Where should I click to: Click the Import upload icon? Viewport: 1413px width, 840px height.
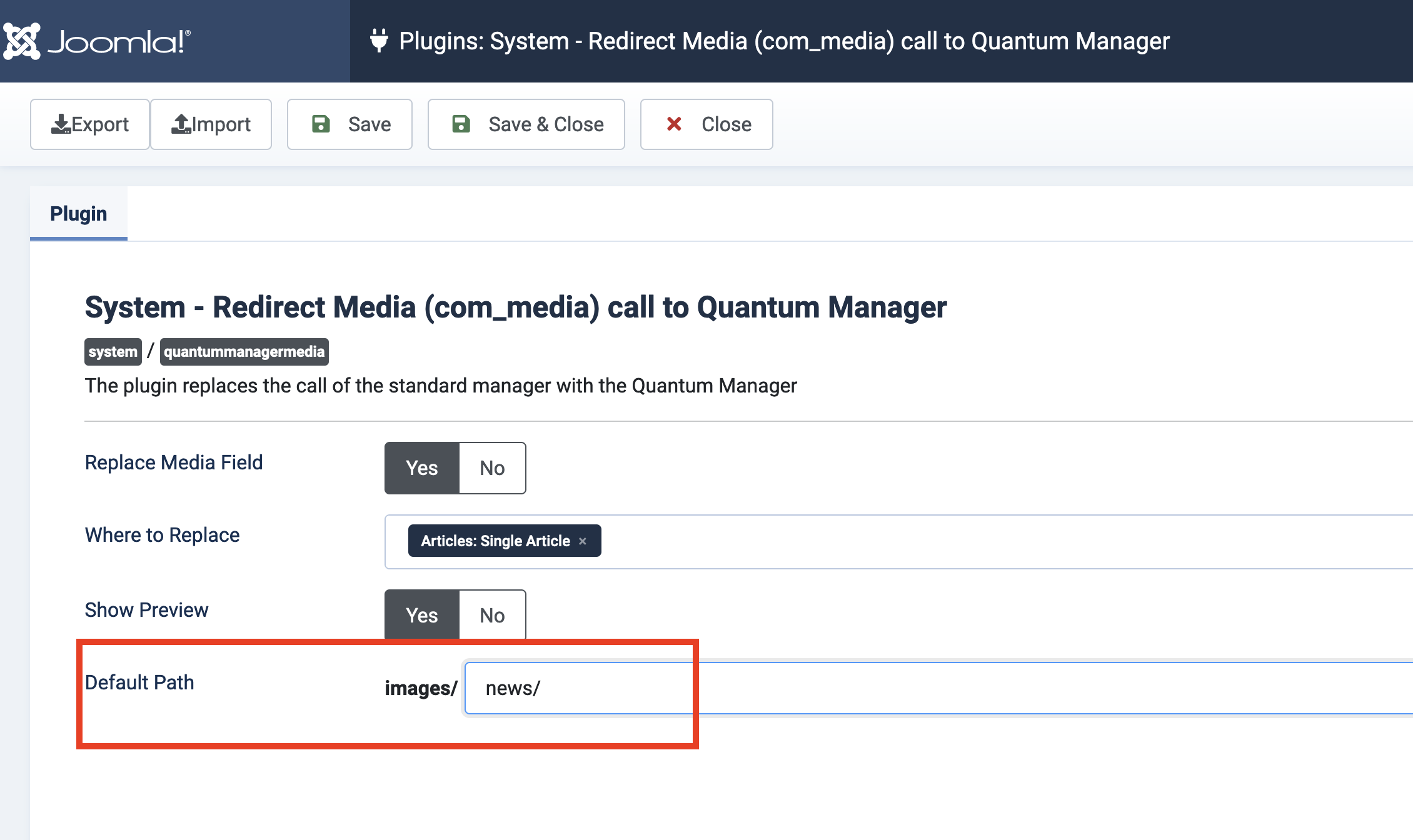coord(181,124)
